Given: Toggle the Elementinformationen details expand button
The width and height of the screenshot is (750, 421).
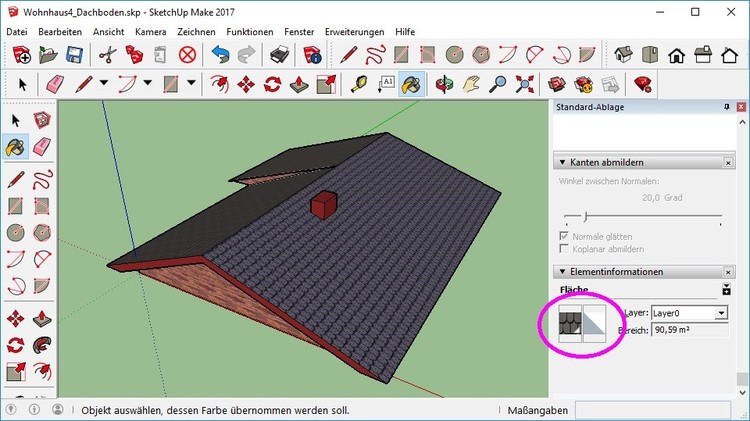Looking at the screenshot, I should pyautogui.click(x=726, y=289).
